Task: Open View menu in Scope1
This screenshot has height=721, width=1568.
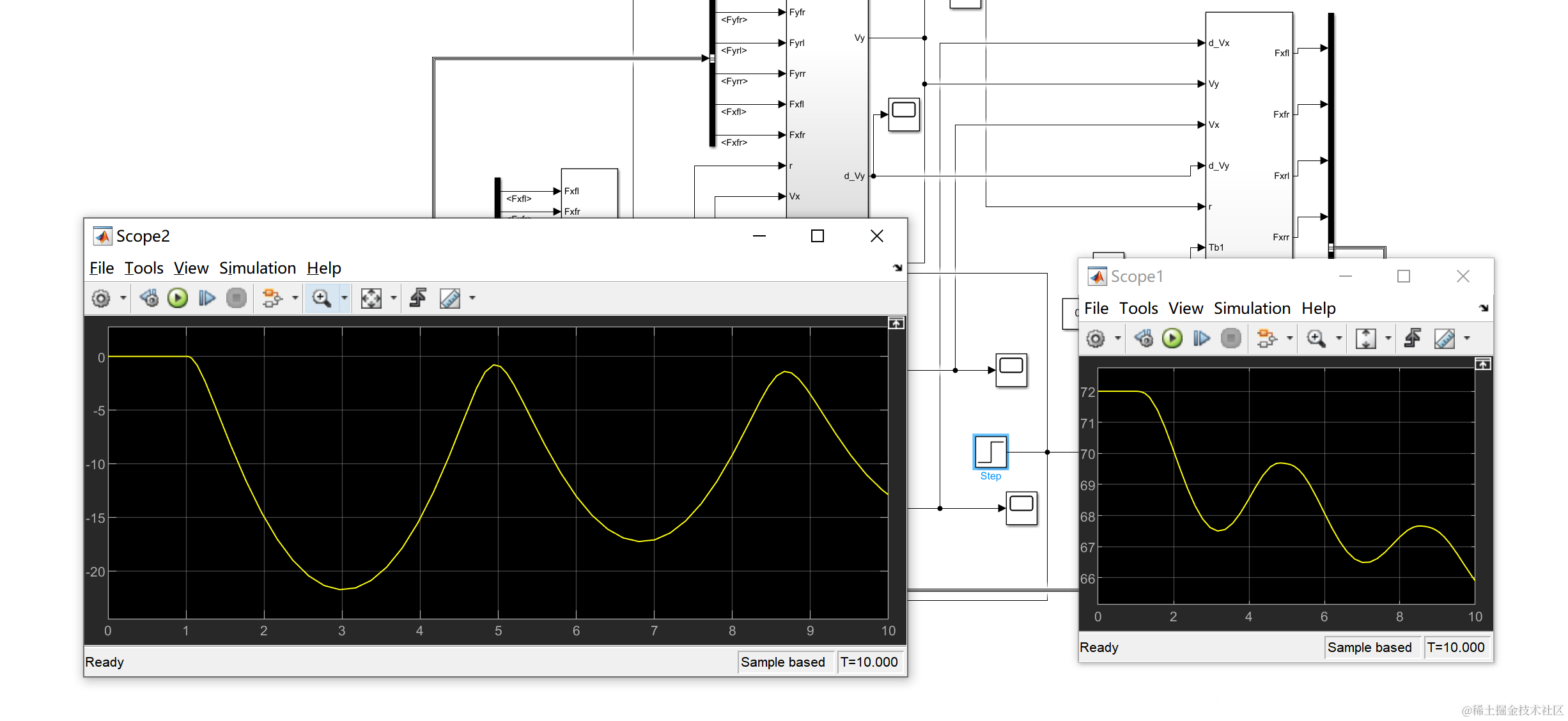Action: pos(1186,308)
